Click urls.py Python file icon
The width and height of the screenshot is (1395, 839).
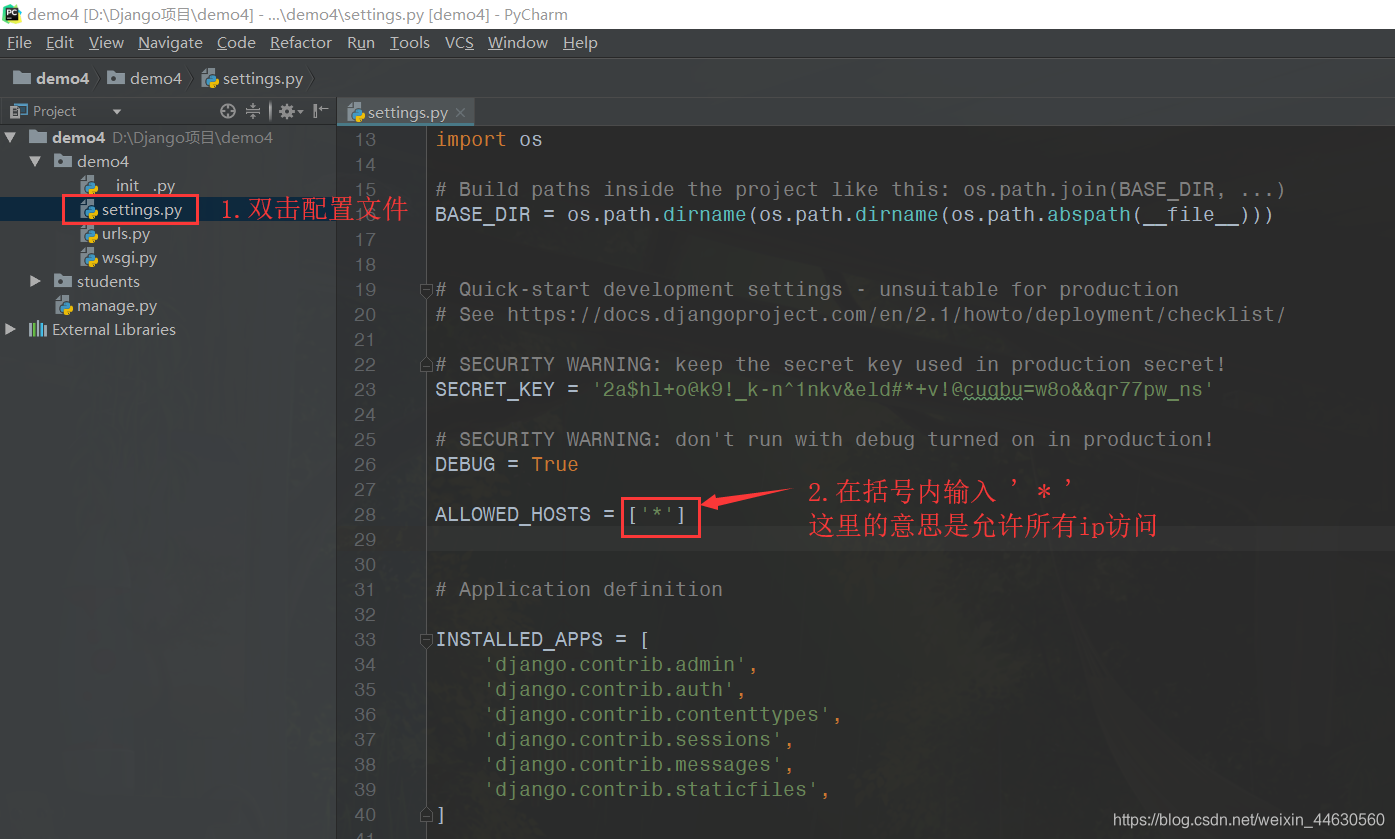90,234
